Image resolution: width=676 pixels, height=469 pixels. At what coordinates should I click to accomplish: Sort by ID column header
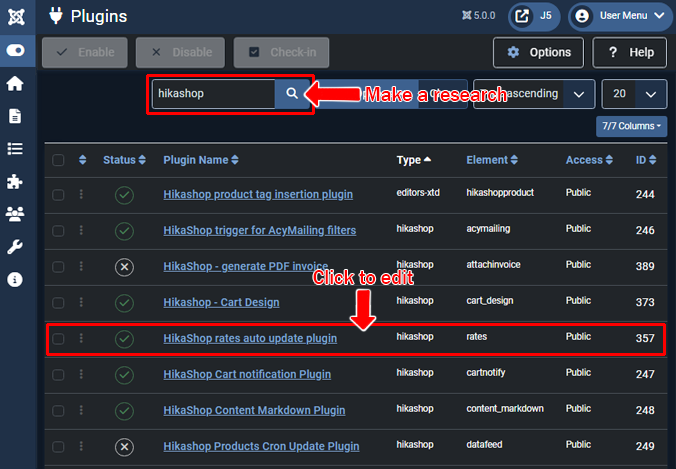[x=646, y=160]
